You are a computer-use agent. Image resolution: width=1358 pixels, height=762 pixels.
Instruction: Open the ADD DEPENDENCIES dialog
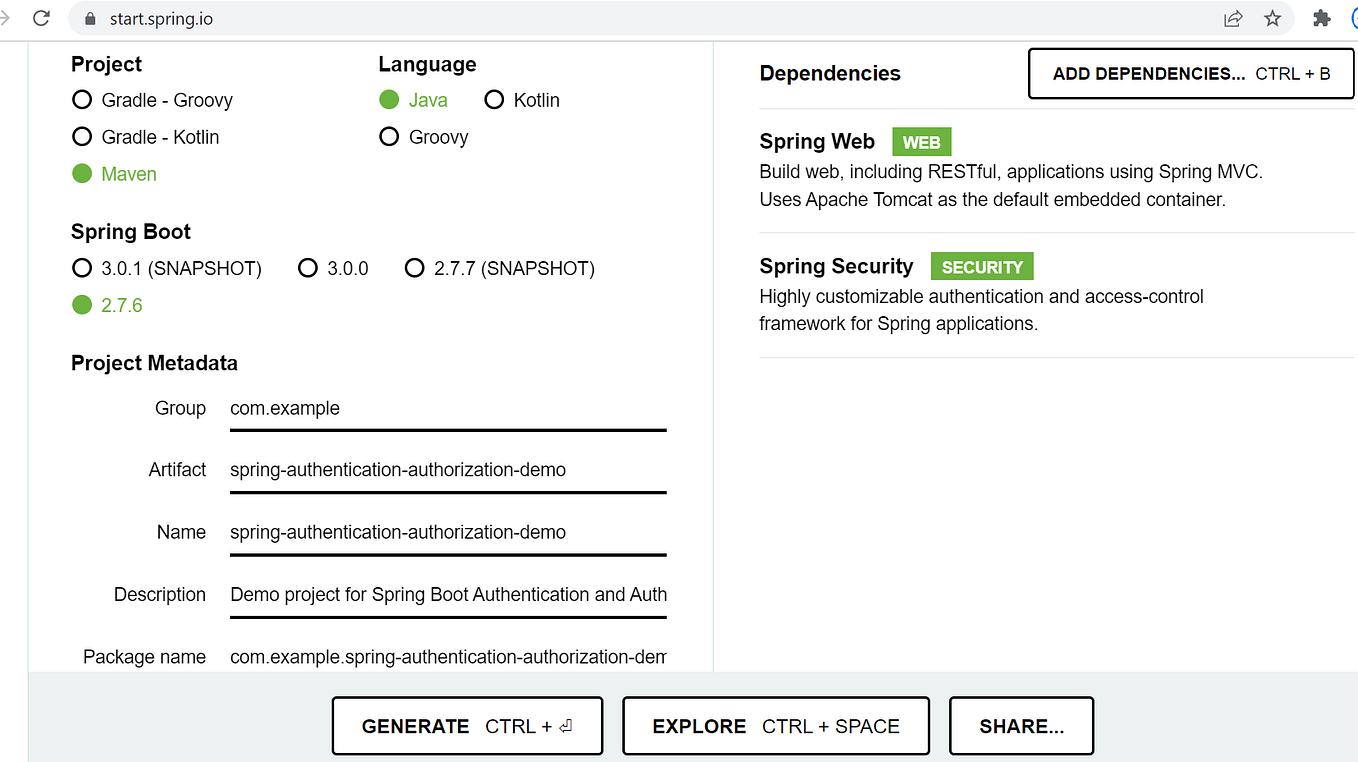click(1190, 73)
